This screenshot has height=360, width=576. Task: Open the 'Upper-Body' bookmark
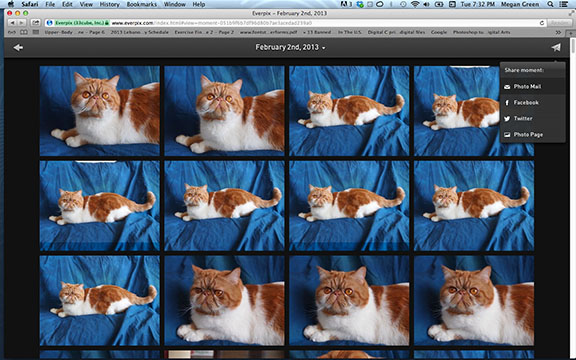click(74, 32)
